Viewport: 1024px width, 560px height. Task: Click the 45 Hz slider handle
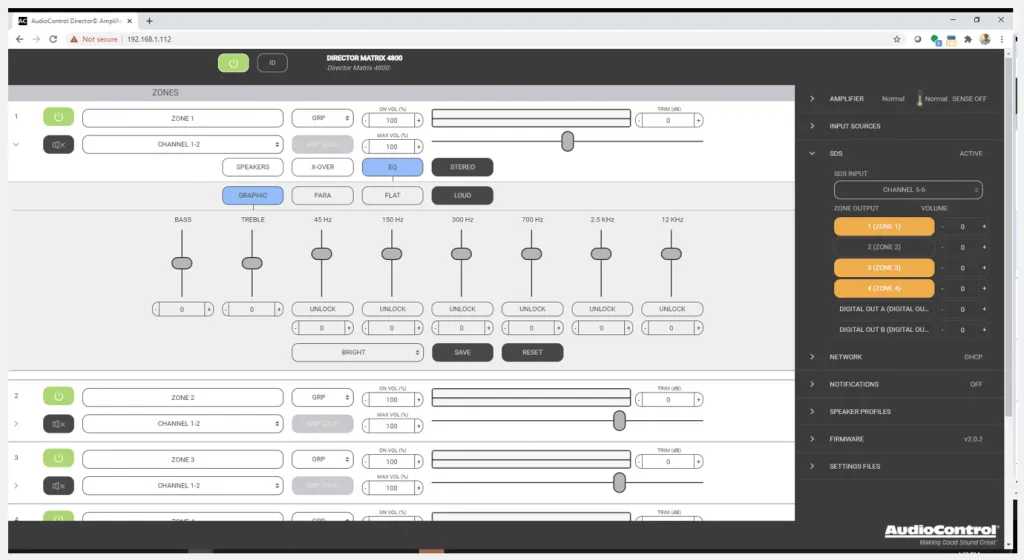point(321,254)
